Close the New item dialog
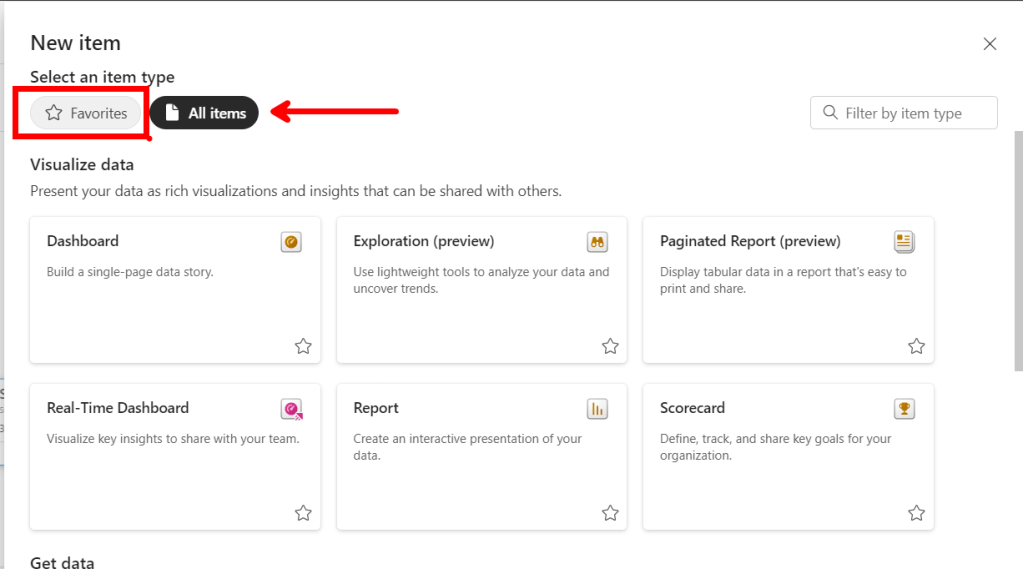 (x=989, y=44)
